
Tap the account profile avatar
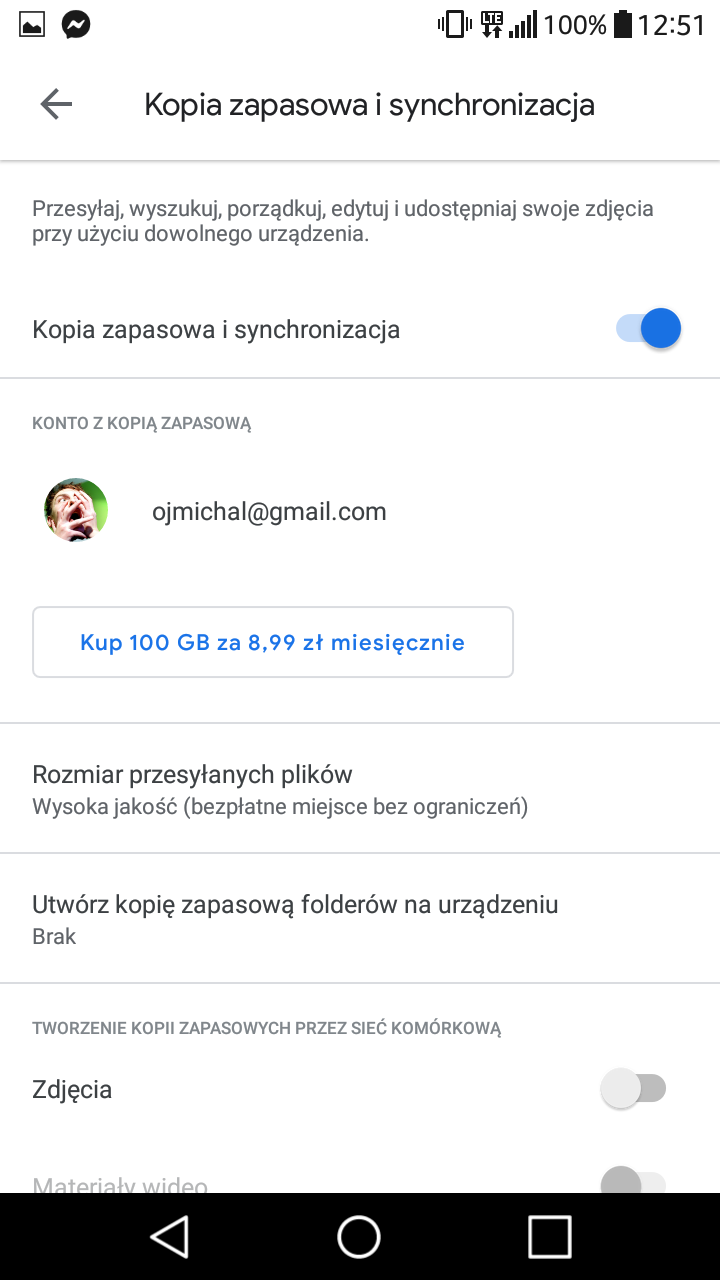pyautogui.click(x=76, y=510)
